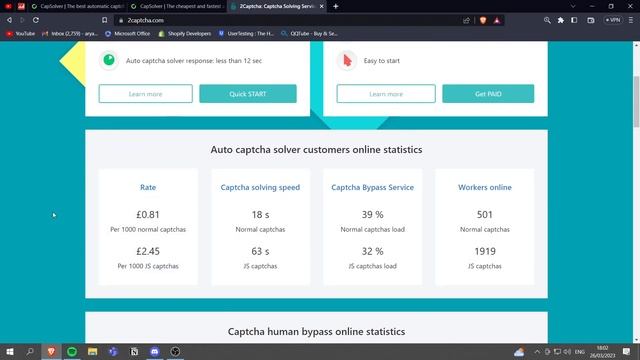
Task: Open the notification center icon
Action: (x=627, y=351)
